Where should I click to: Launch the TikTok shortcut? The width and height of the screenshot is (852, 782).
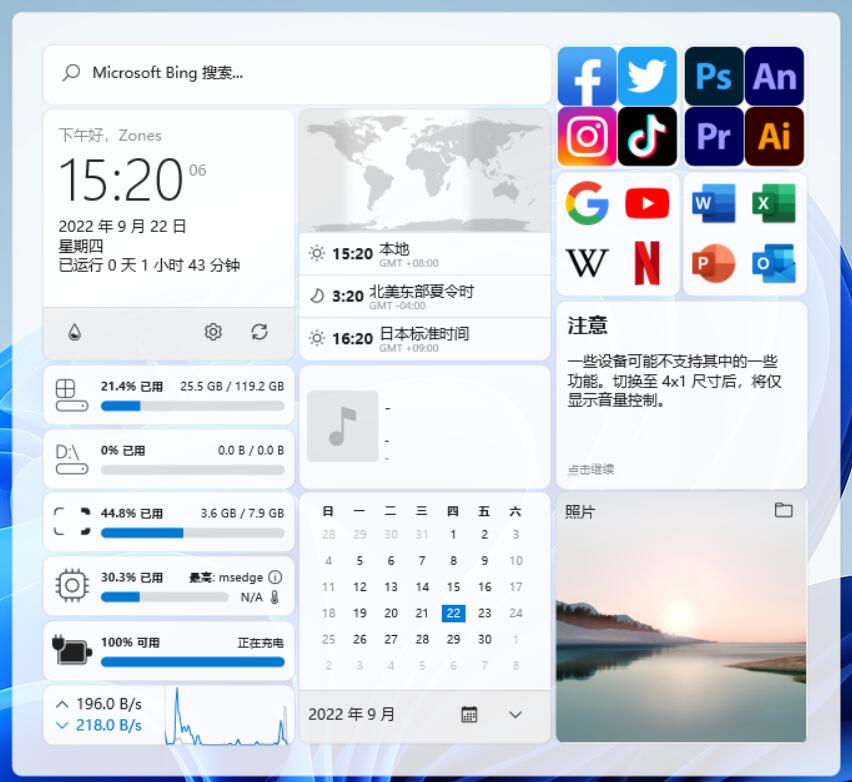tap(647, 136)
